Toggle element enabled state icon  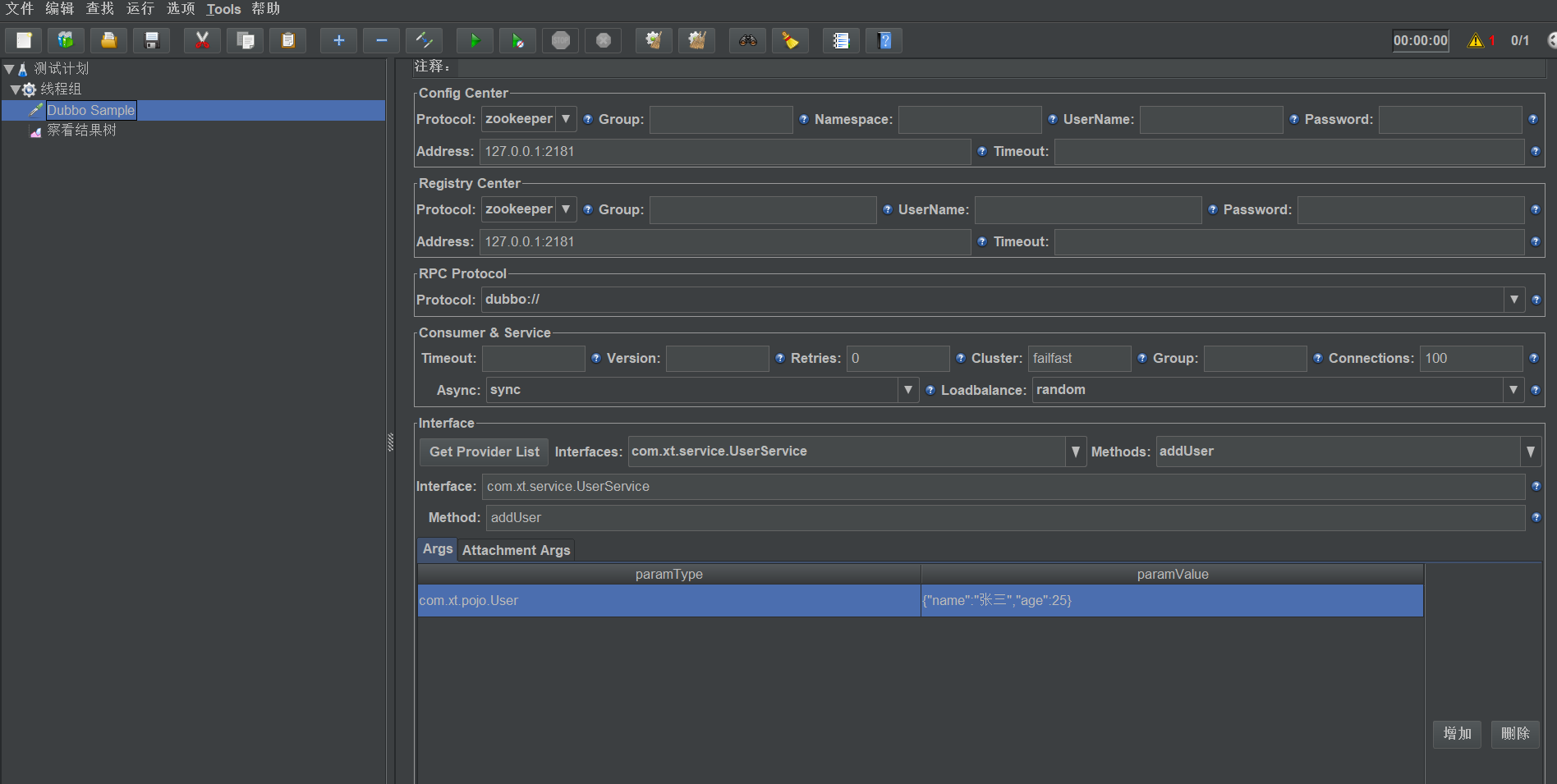424,40
